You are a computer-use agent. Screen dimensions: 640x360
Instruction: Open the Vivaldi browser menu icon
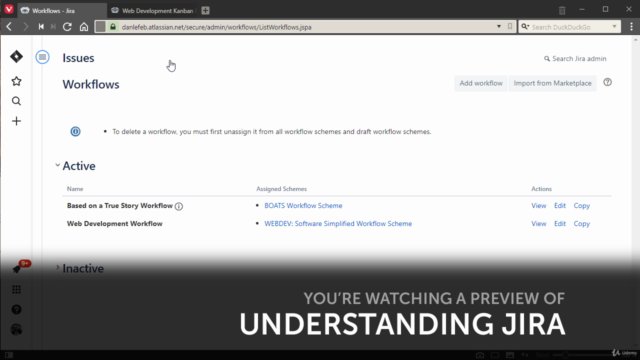click(x=9, y=9)
